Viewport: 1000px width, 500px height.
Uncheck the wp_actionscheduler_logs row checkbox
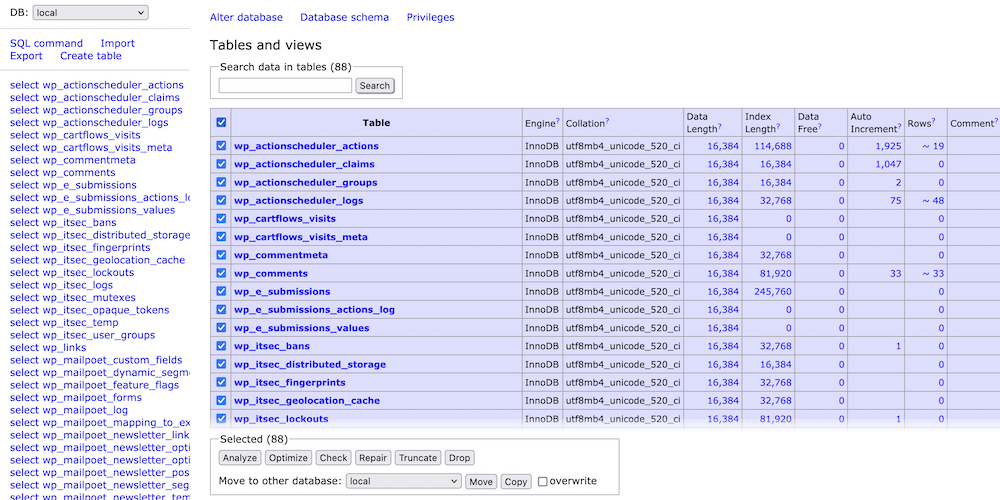pos(221,200)
